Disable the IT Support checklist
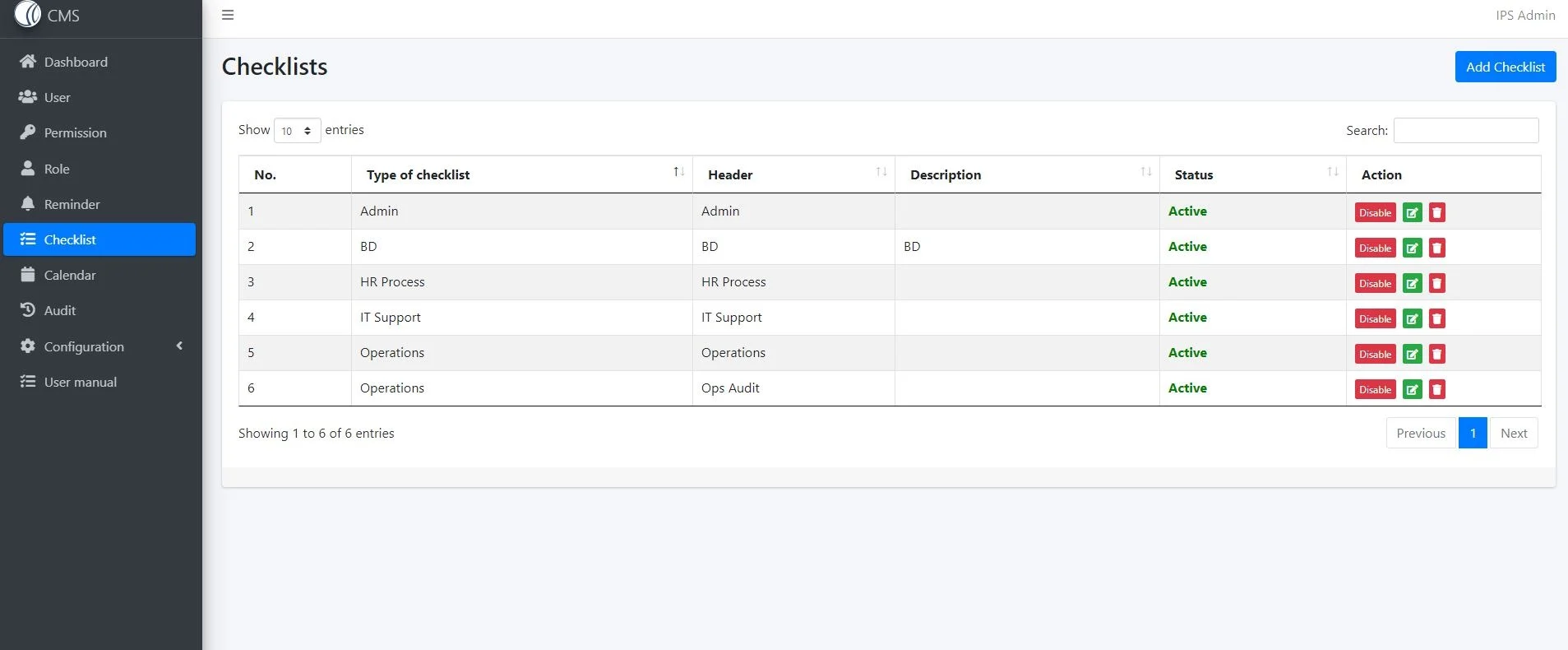This screenshot has width=1568, height=650. 1375,318
